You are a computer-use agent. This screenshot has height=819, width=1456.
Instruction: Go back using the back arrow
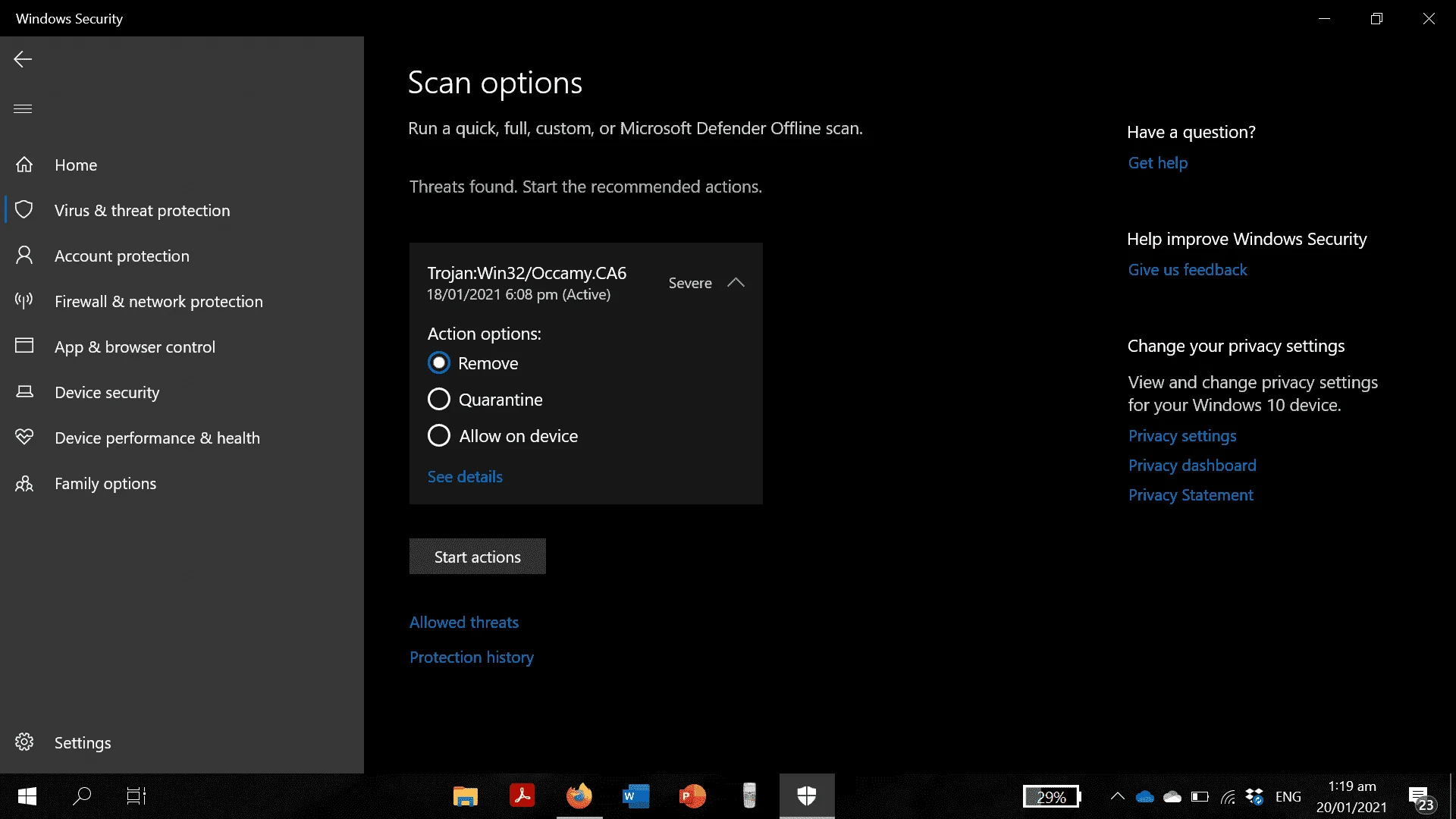(x=23, y=59)
